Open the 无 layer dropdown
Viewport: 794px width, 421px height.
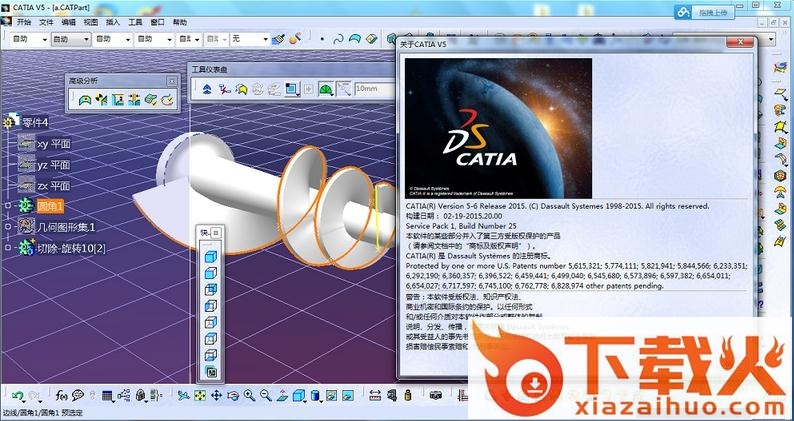click(x=250, y=39)
